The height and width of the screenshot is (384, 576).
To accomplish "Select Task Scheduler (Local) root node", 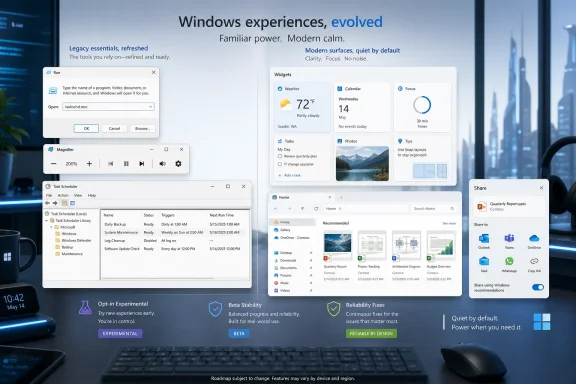I will (x=66, y=213).
